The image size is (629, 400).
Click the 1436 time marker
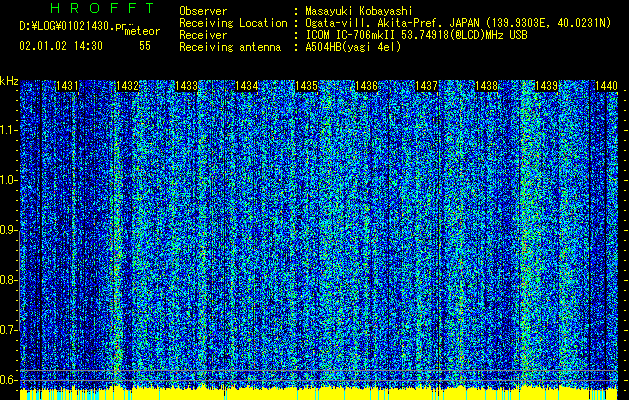(366, 86)
